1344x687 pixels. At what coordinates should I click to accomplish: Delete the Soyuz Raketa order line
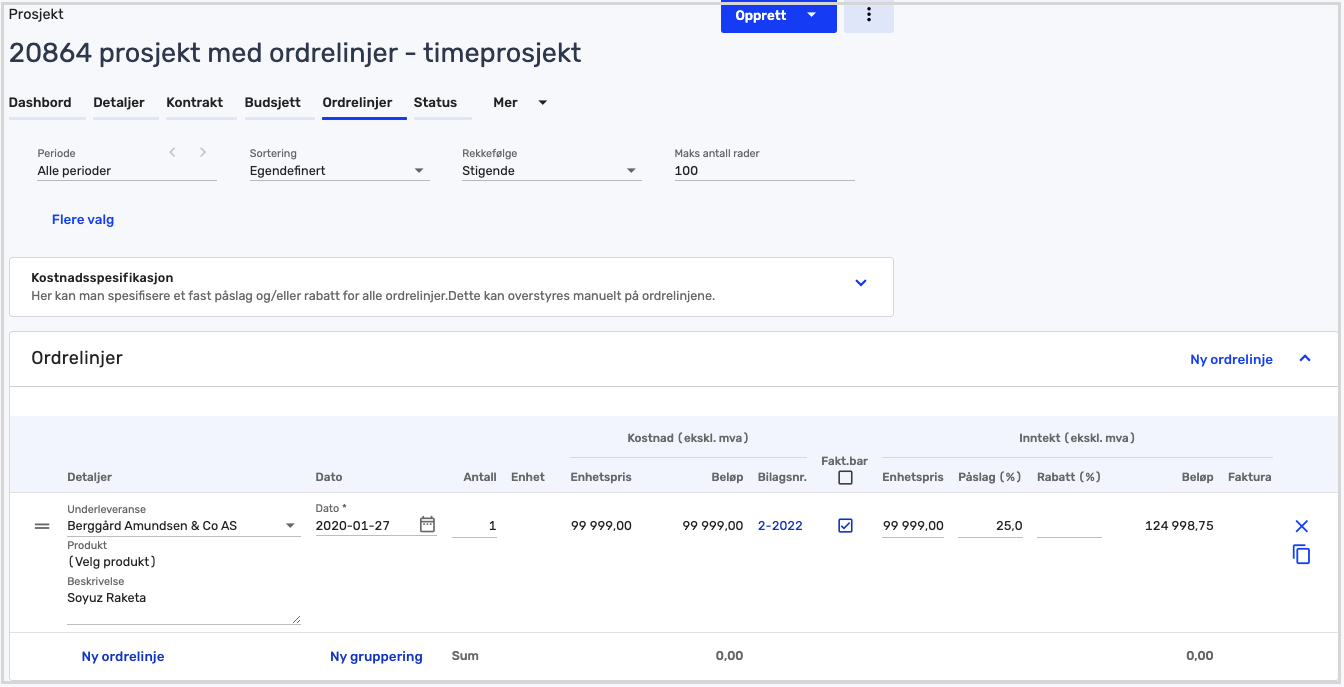(1301, 526)
